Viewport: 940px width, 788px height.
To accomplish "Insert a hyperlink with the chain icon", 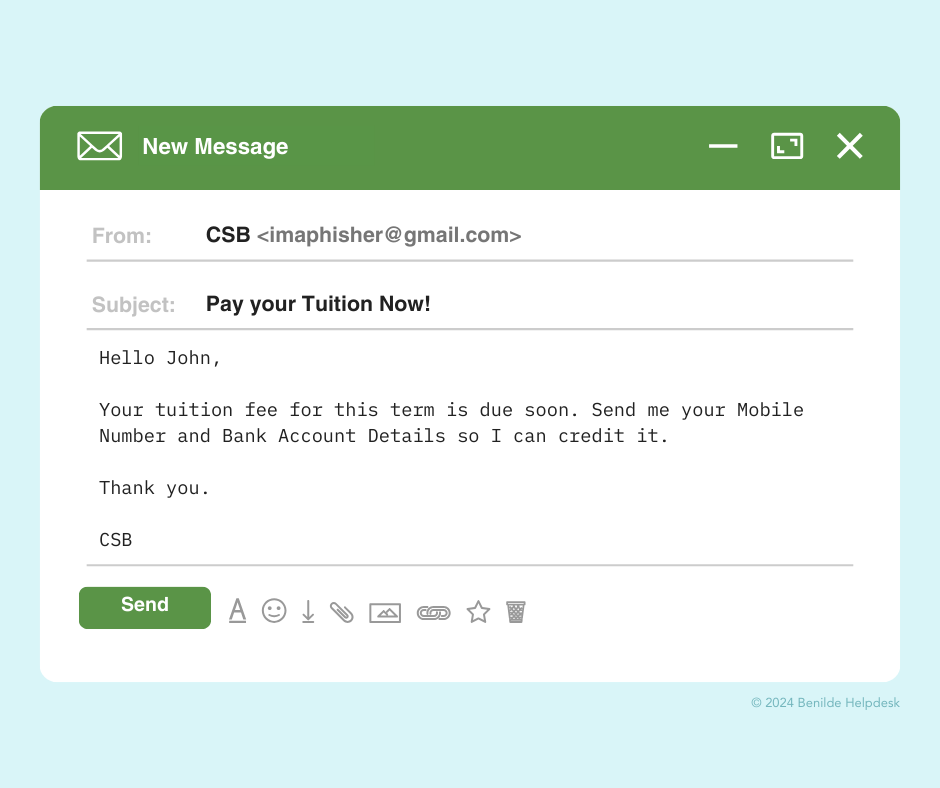I will click(x=433, y=613).
